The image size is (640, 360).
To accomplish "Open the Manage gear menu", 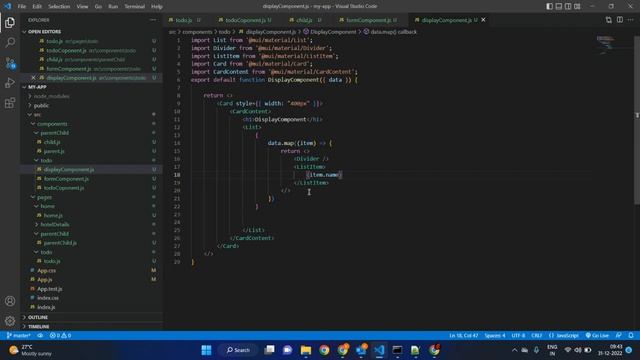I will (x=10, y=321).
